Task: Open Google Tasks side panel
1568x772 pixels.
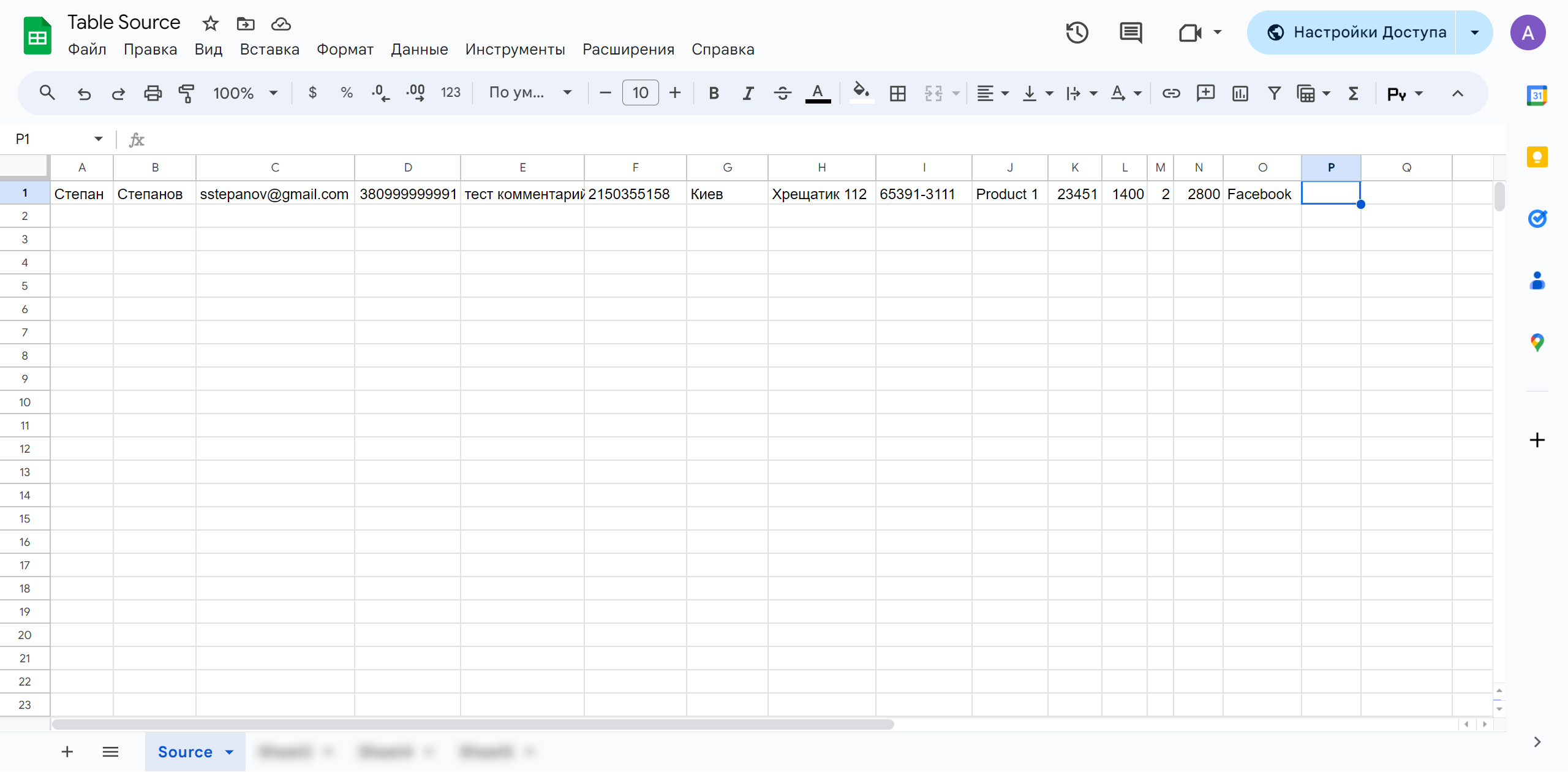Action: point(1537,219)
